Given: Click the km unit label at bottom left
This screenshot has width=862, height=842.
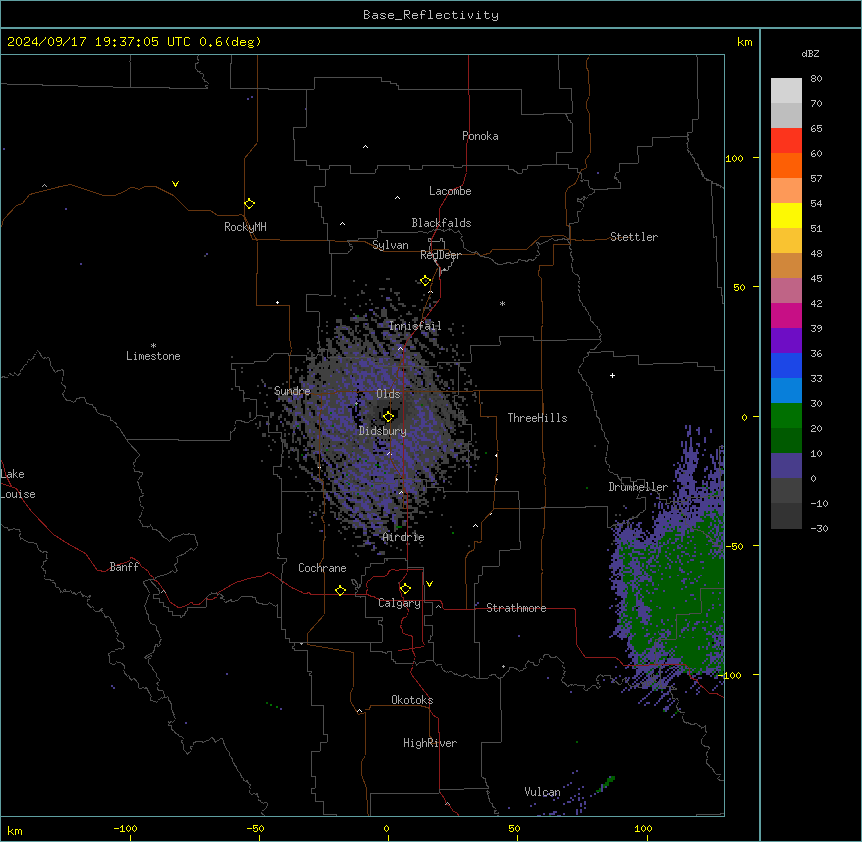Looking at the screenshot, I should [x=14, y=830].
